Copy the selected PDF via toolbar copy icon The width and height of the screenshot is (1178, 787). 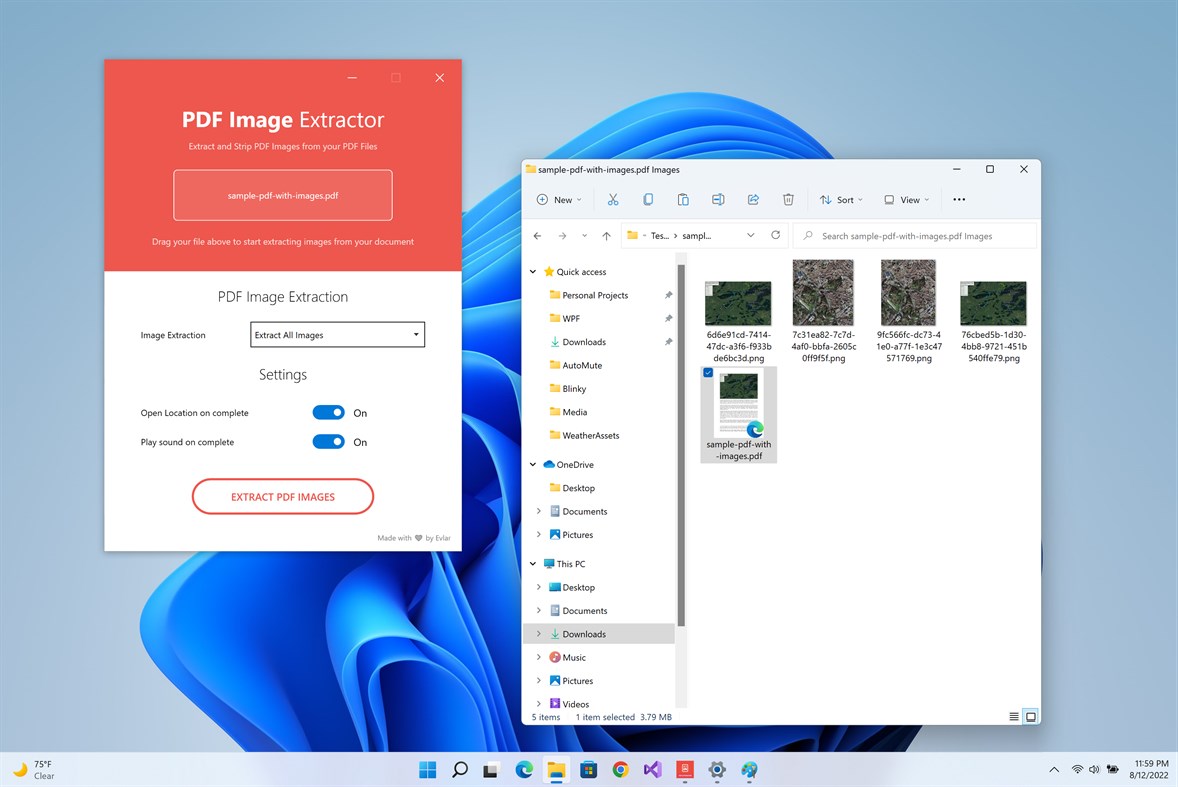point(648,199)
